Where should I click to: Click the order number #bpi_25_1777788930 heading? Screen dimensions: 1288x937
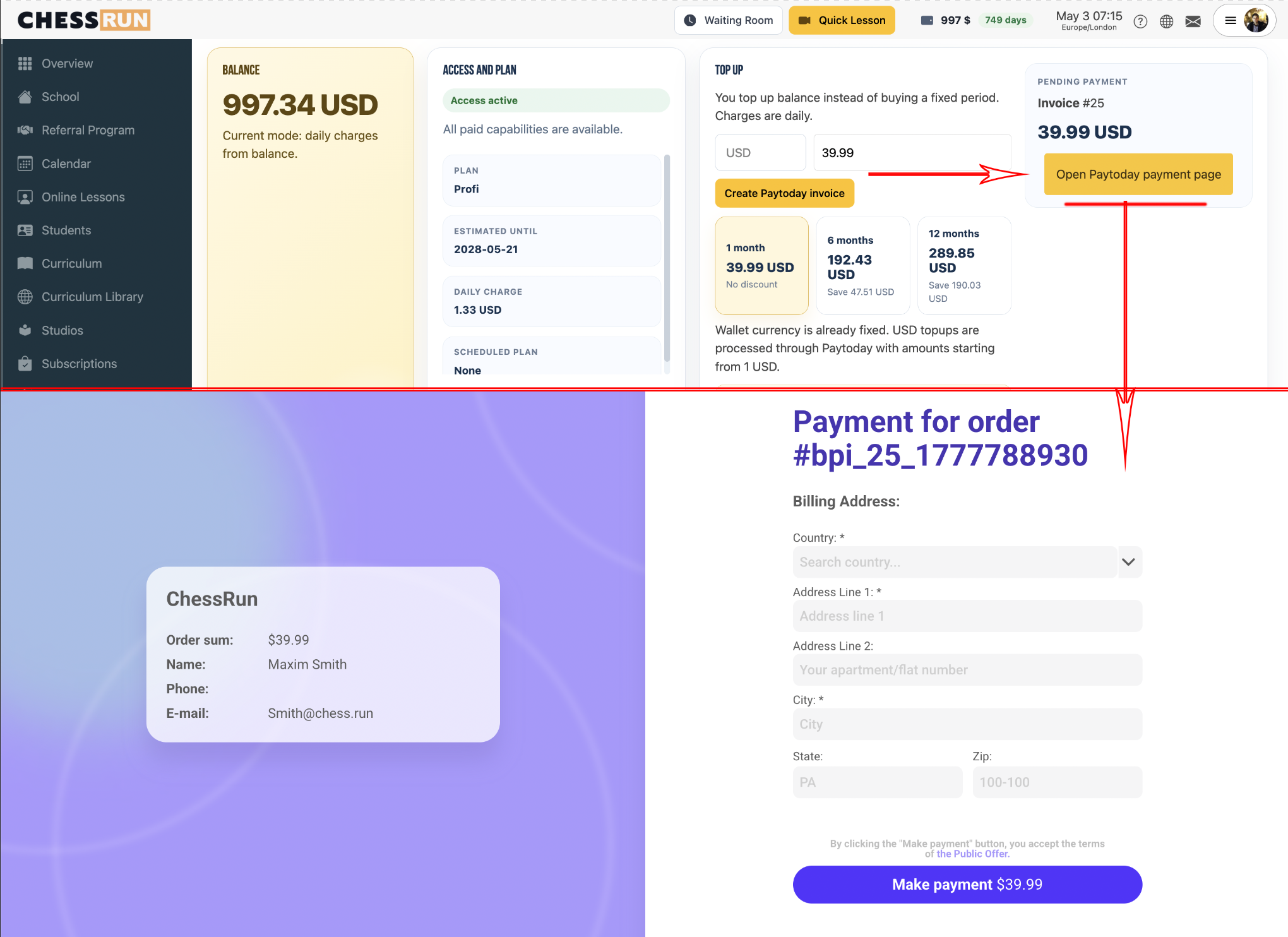pos(941,455)
